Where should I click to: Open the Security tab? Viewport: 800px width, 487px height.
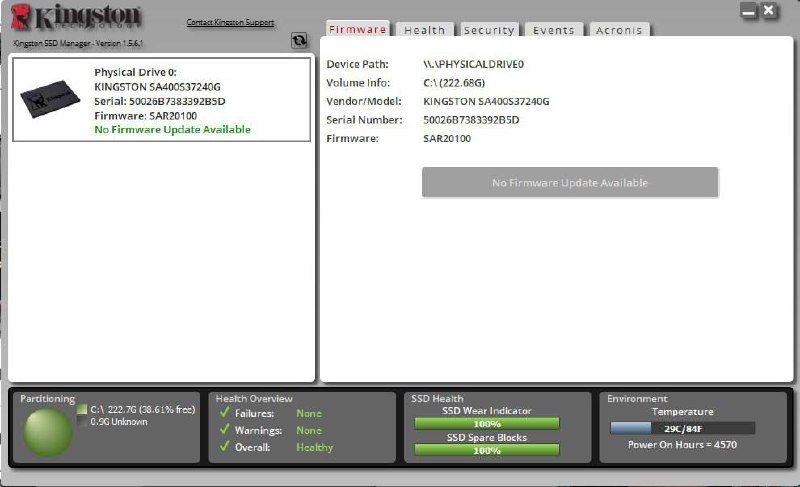[489, 30]
